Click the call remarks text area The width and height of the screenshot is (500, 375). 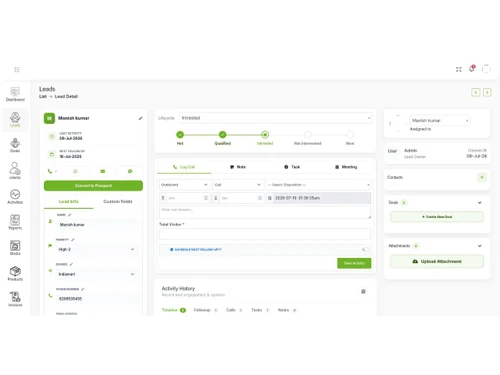pos(265,212)
